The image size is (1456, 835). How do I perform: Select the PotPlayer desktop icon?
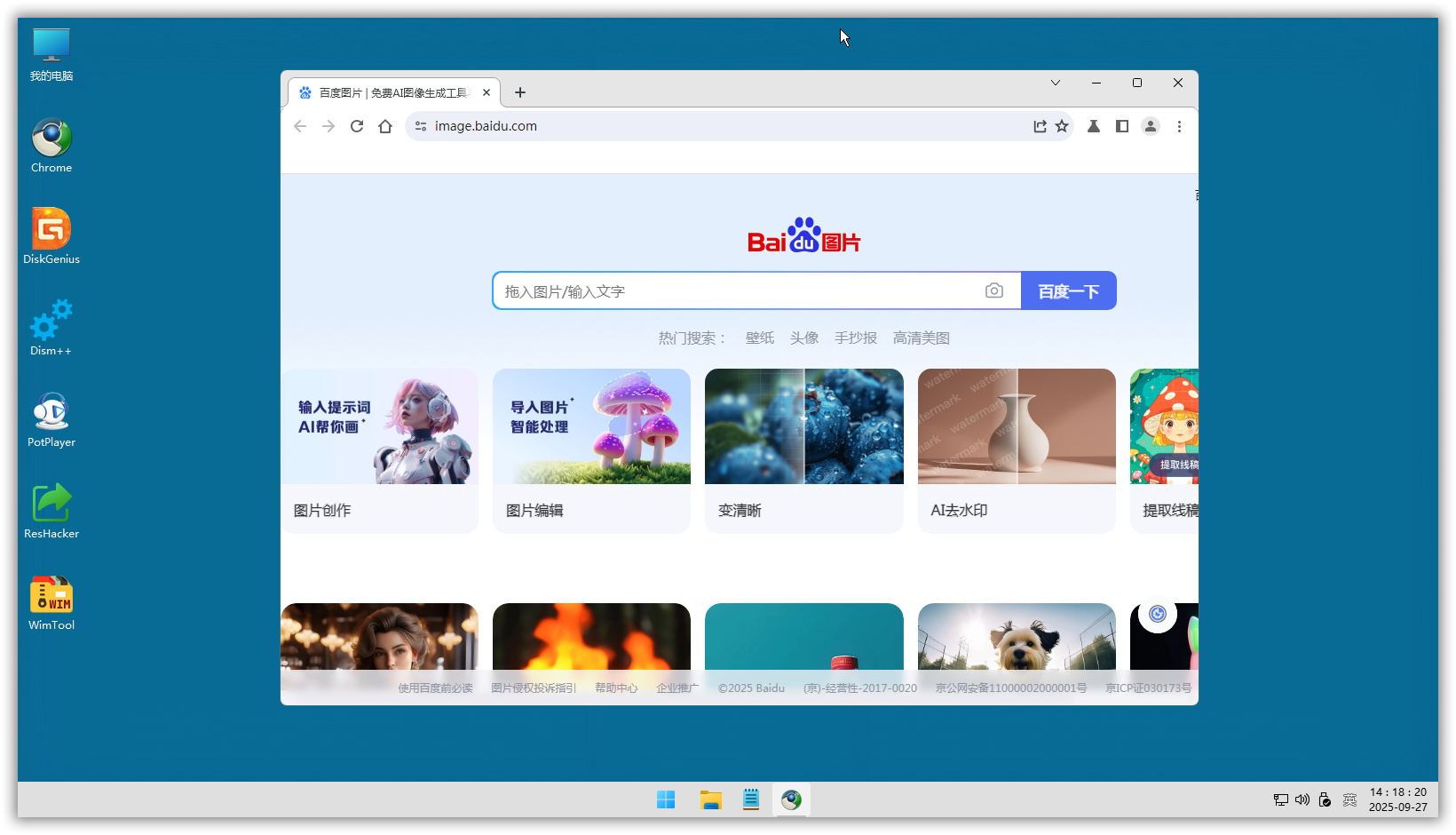[51, 420]
